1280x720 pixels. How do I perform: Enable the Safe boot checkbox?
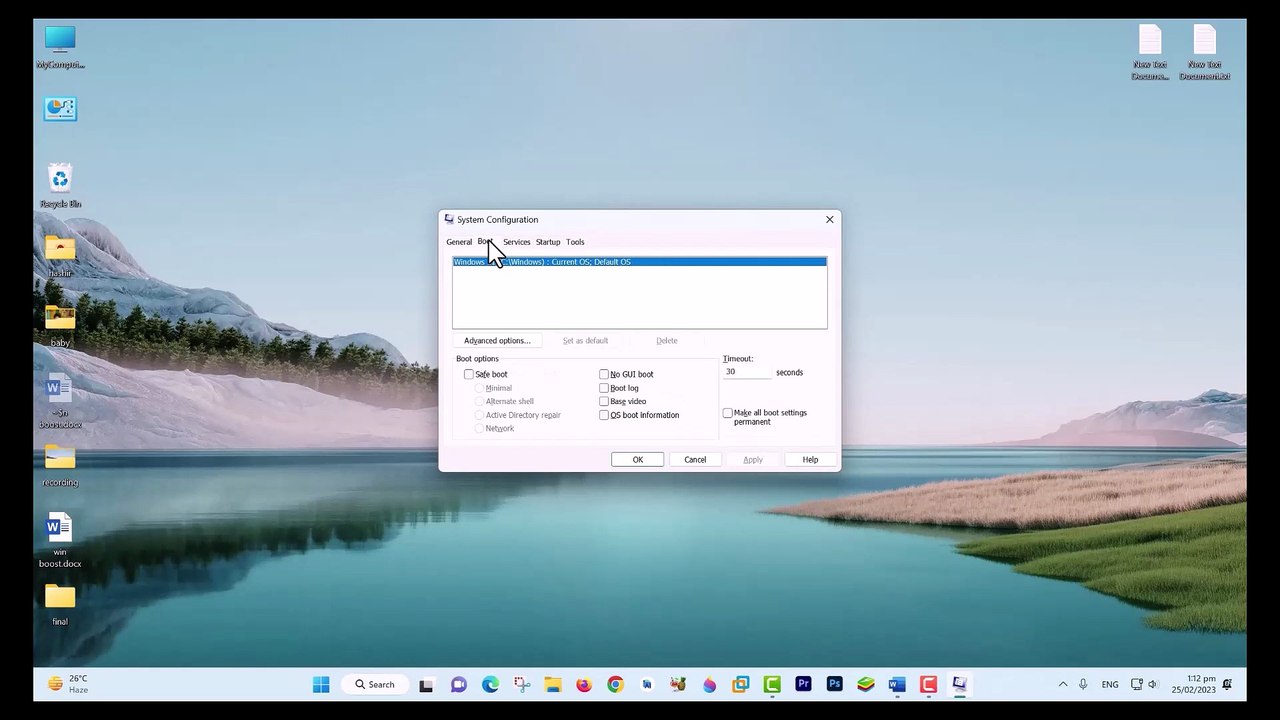coord(469,374)
